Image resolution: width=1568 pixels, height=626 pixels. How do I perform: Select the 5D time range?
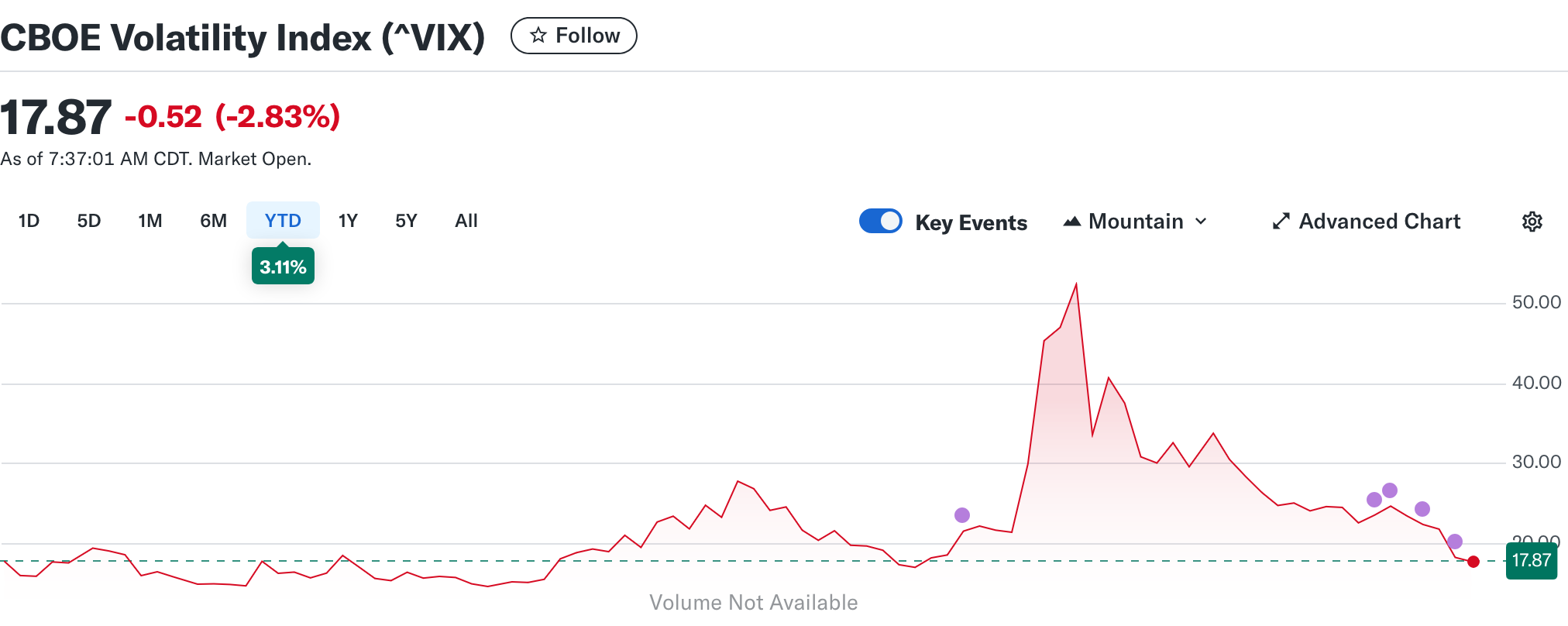coord(89,221)
